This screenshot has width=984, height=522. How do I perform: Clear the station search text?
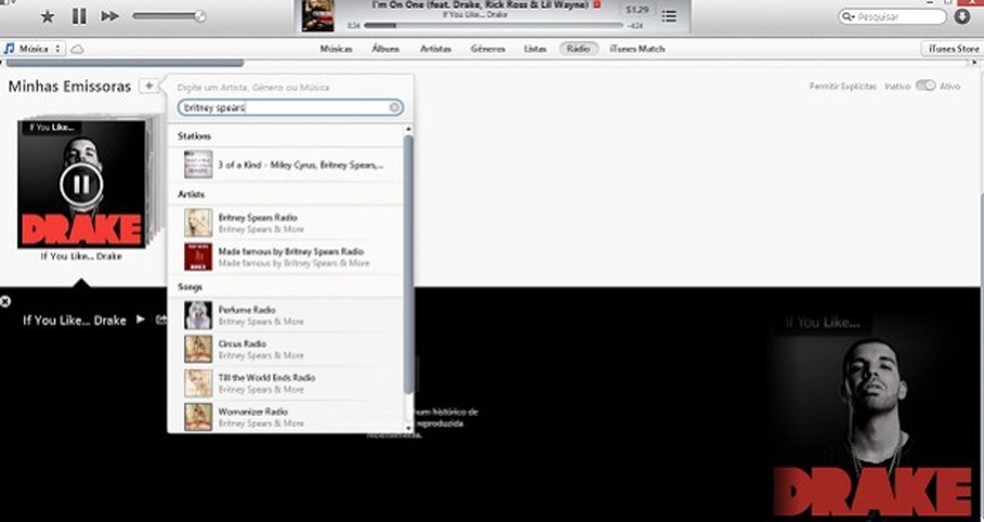point(394,108)
